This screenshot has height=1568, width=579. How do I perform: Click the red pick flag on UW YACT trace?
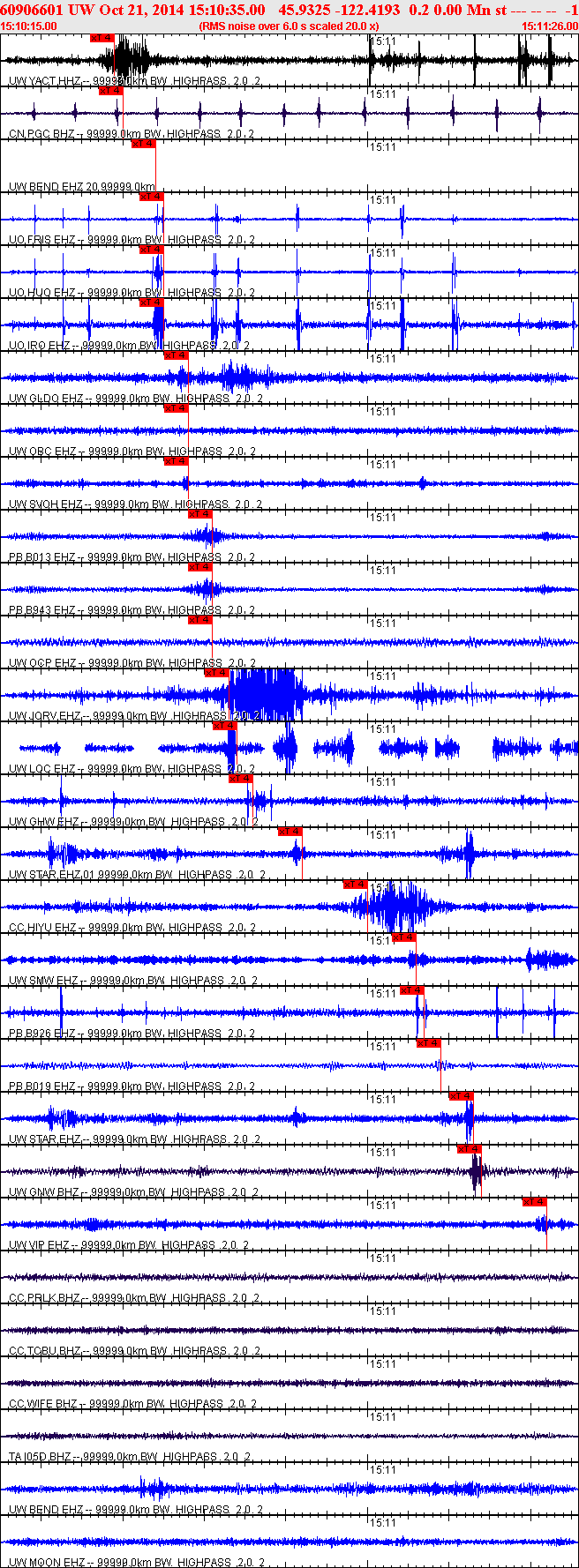click(102, 38)
